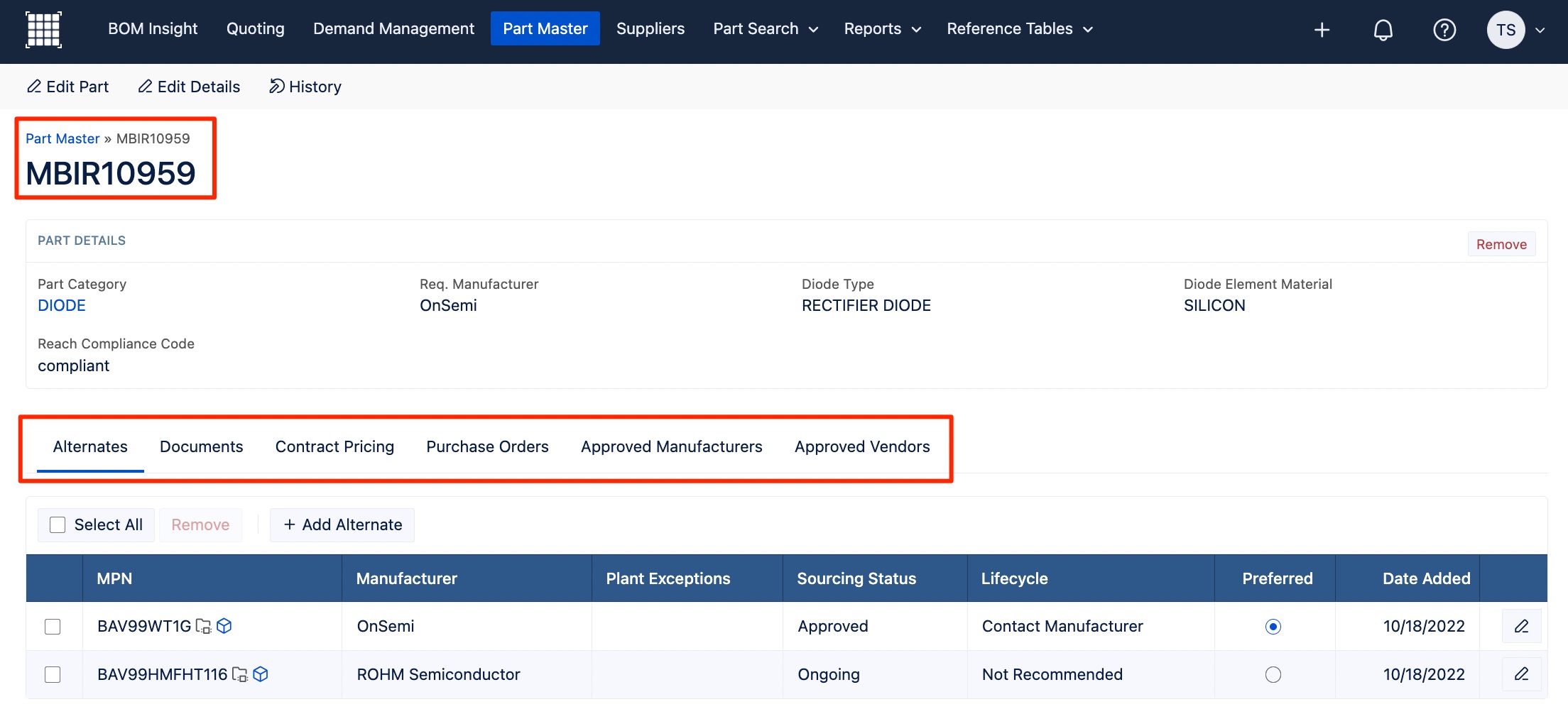Viewport: 1568px width, 714px height.
Task: Expand the Reference Tables dropdown menu
Action: click(1019, 28)
